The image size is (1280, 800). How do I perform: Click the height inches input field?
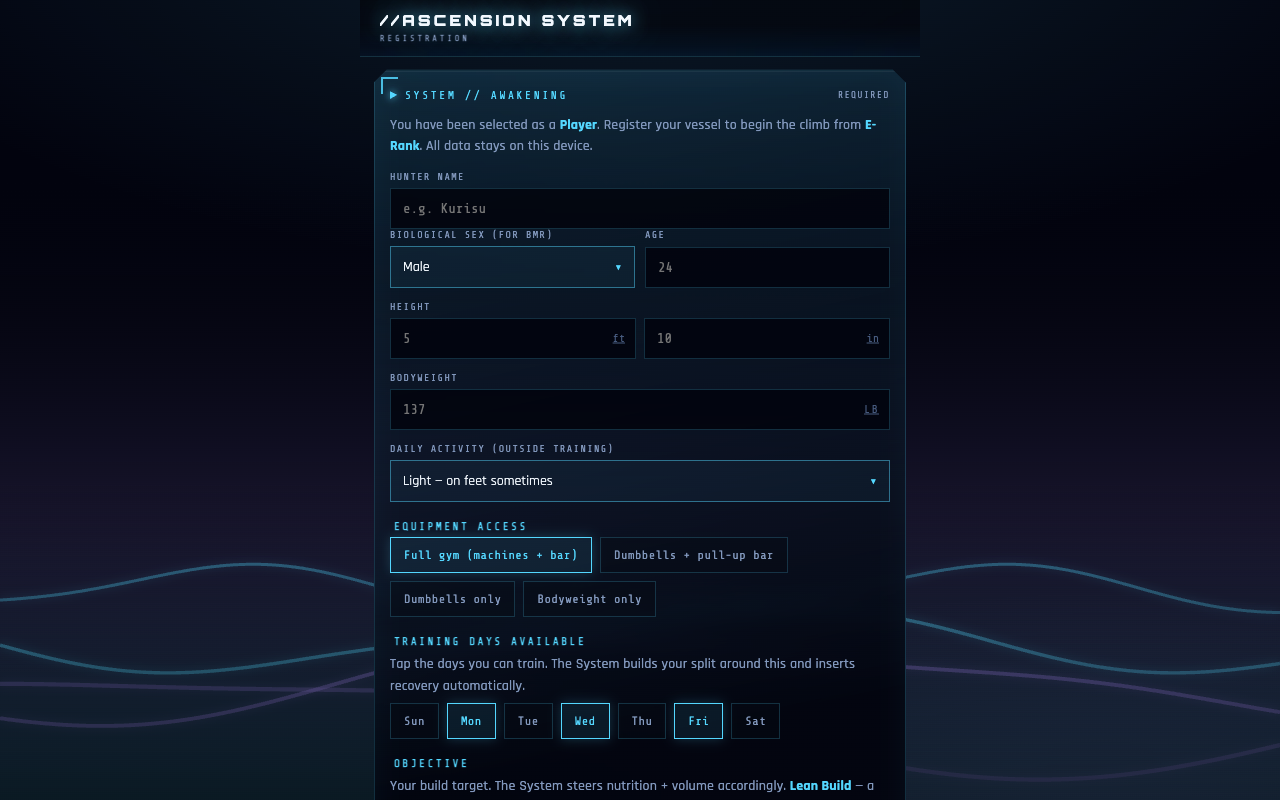point(767,338)
